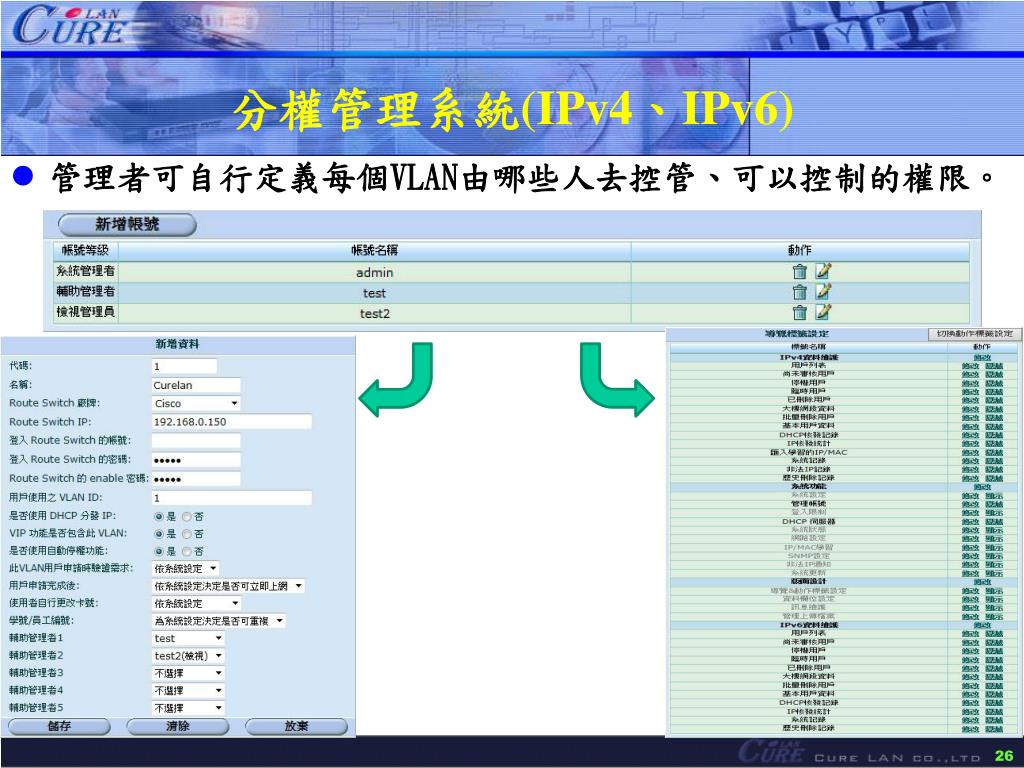Open 輔助管理者2 dropdown showing test2(檢視)

(x=188, y=656)
